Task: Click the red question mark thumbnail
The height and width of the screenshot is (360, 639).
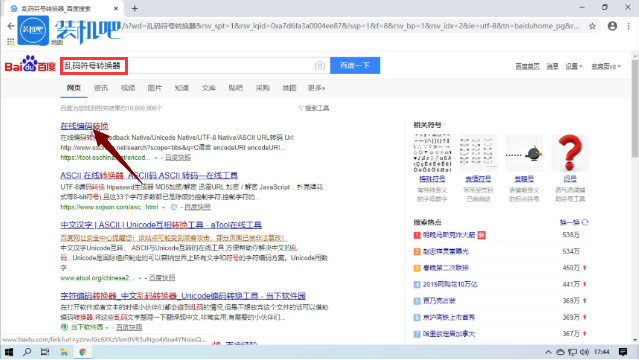Action: tap(570, 153)
